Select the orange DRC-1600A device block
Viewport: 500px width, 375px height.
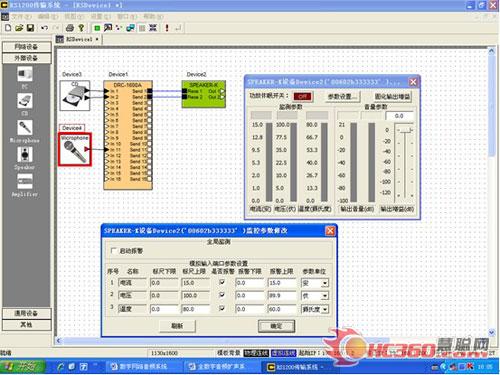[128, 135]
